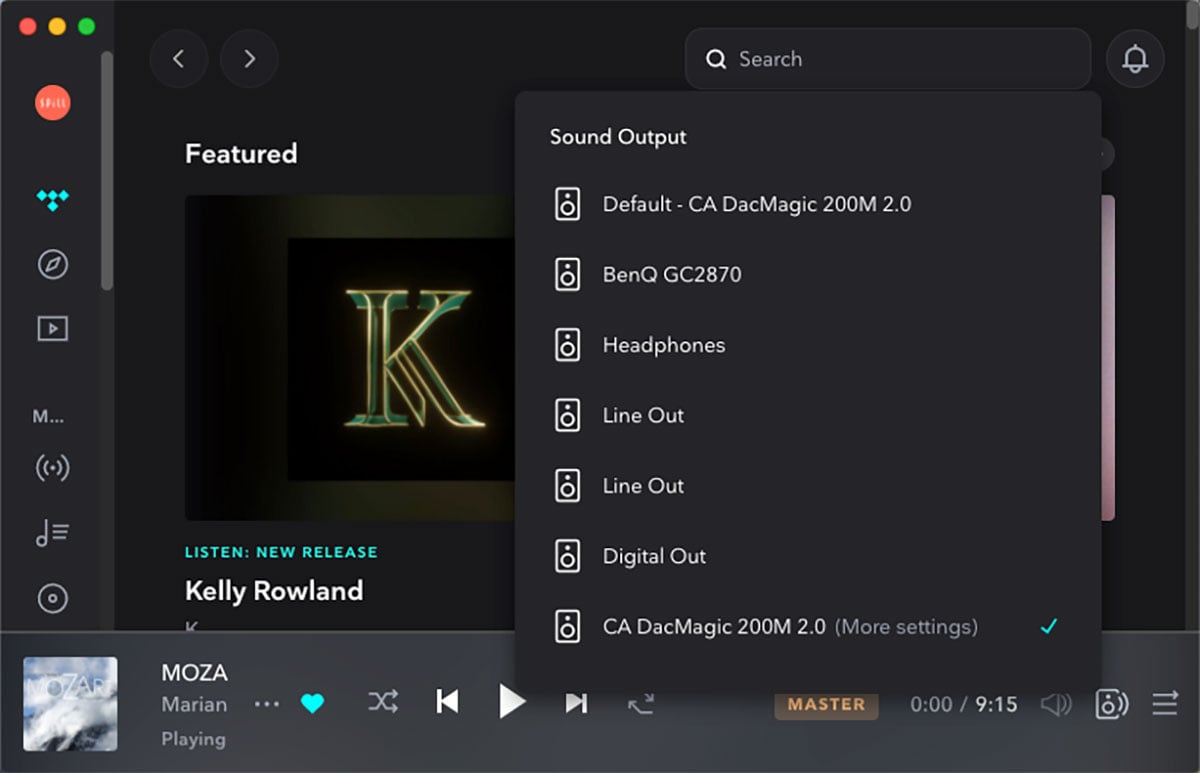The width and height of the screenshot is (1200, 773).
Task: Choose the second Line Out output
Action: [x=808, y=486]
